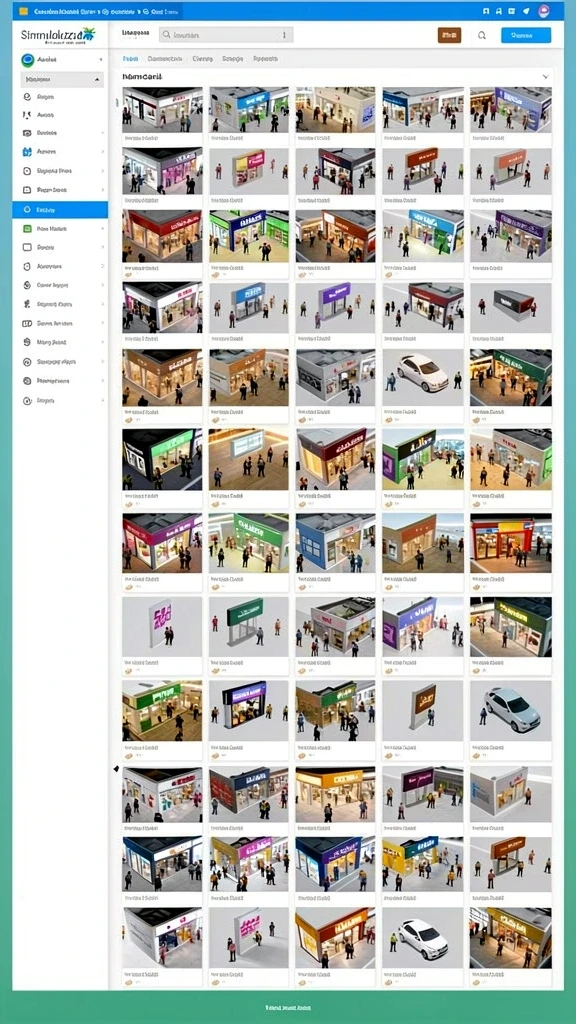Image resolution: width=576 pixels, height=1024 pixels.
Task: Collapse the gallery section using its header chevron
Action: click(545, 76)
